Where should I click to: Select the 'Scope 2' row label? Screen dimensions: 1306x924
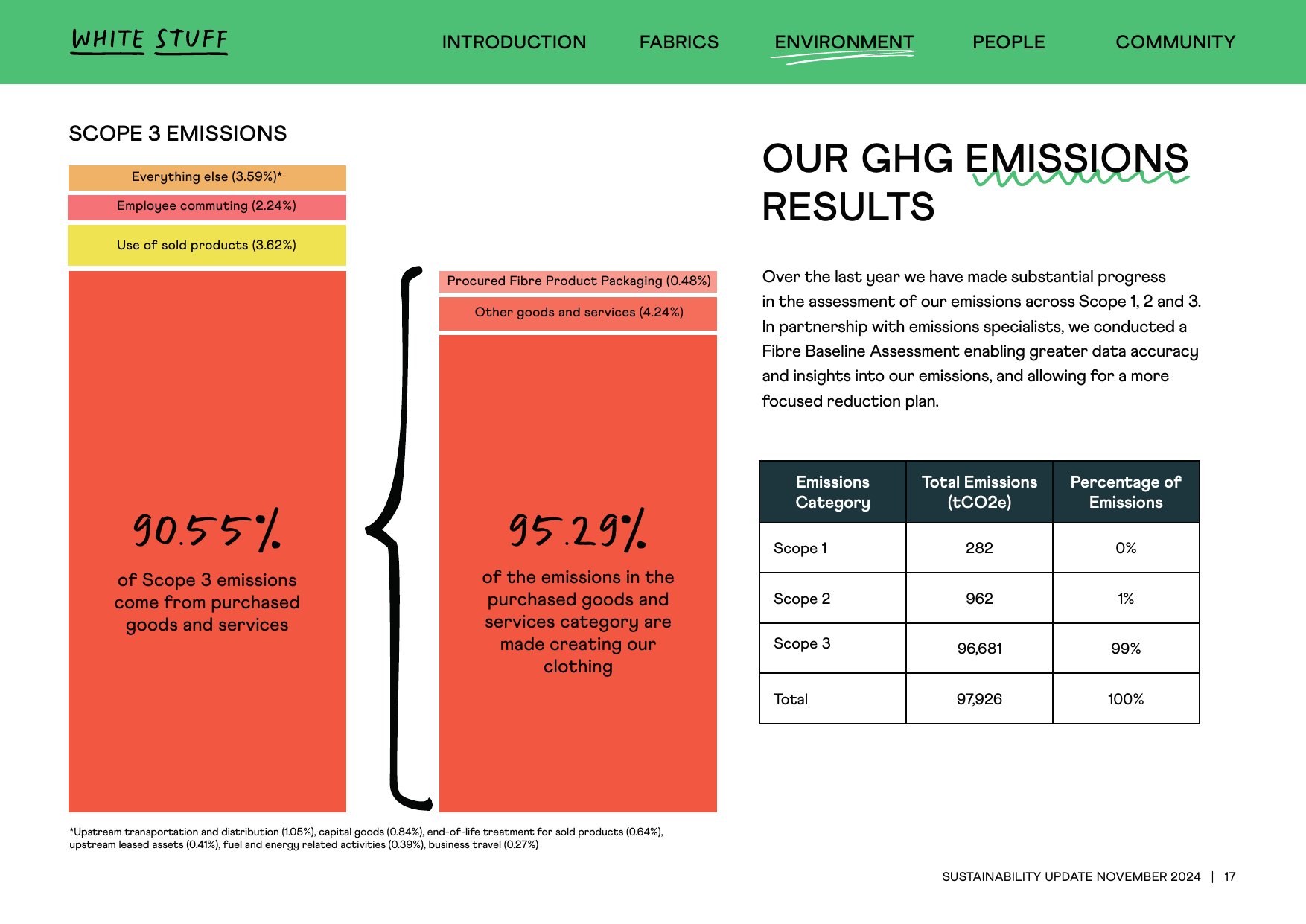[802, 599]
